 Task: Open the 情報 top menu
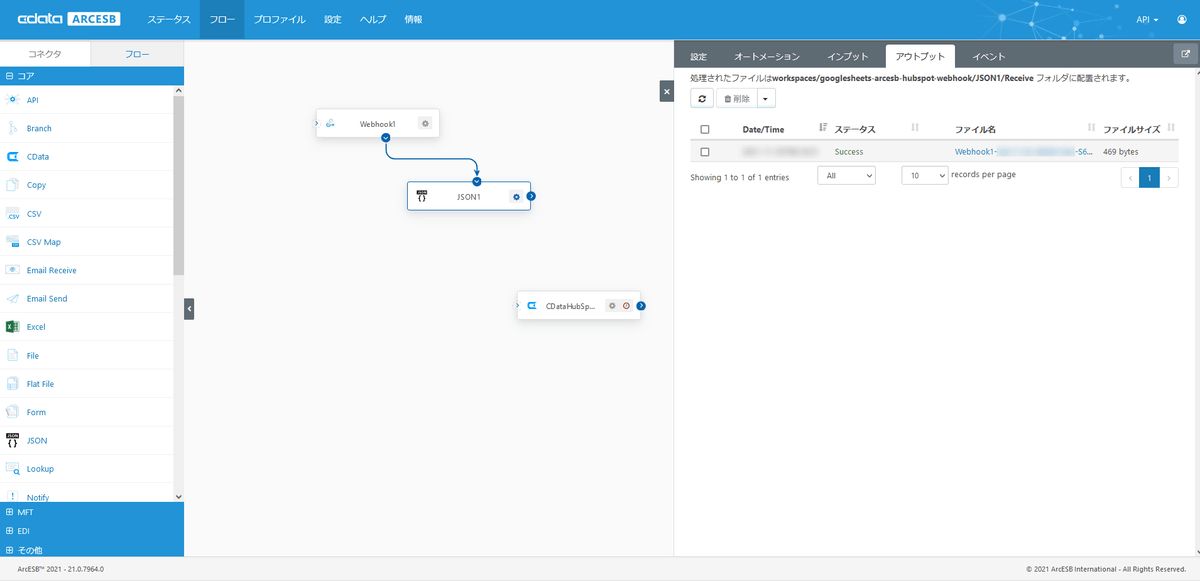413,20
